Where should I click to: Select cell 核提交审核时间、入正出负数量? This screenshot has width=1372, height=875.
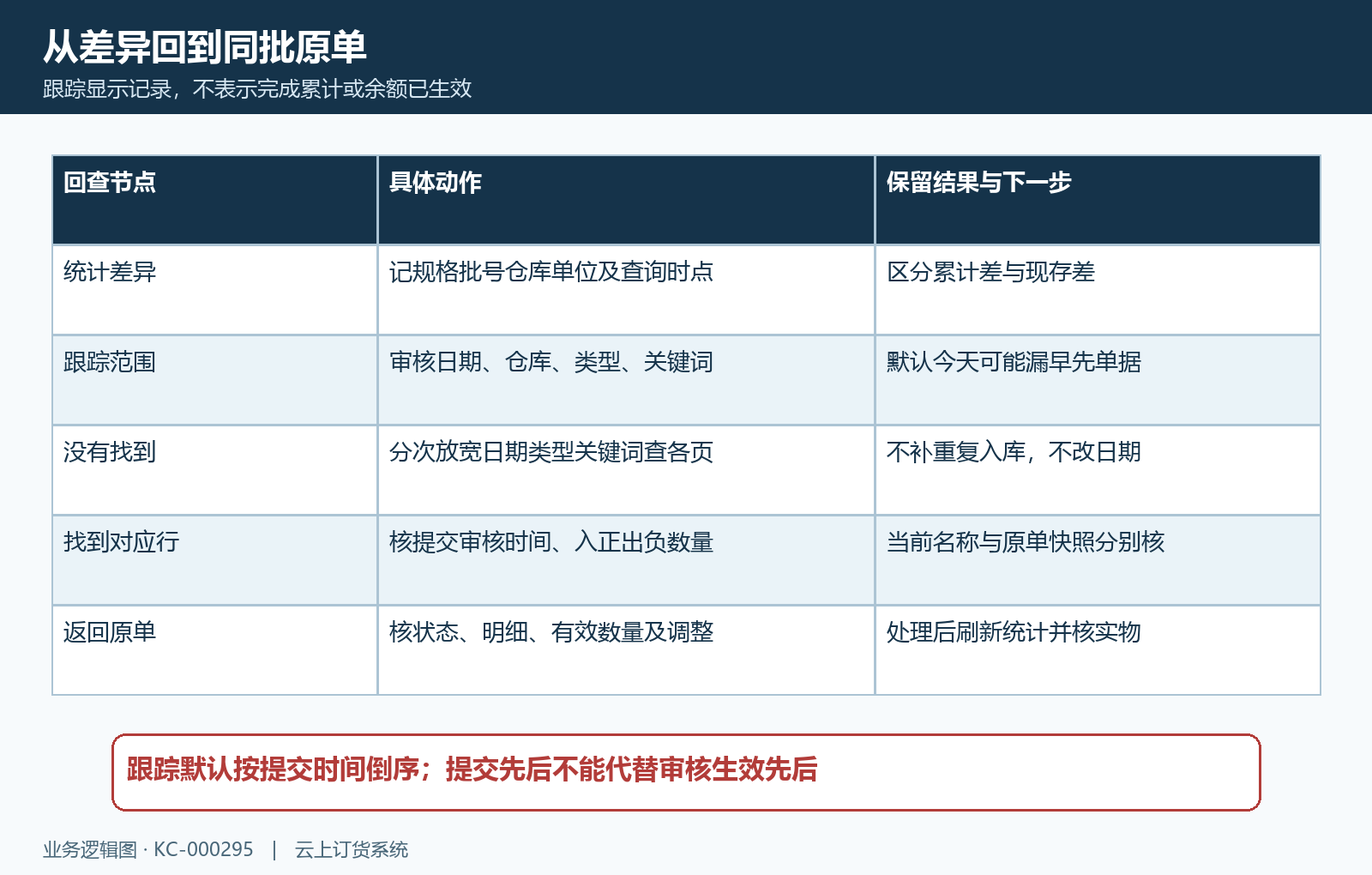point(626,560)
